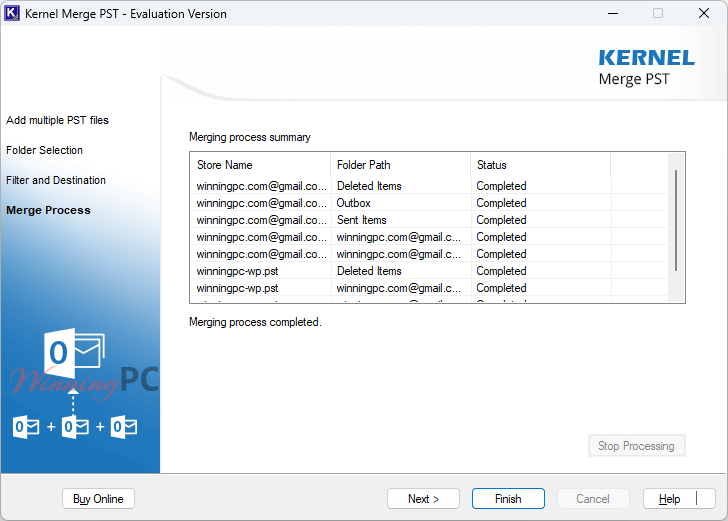Screen dimensions: 728x521
Task: Select the Merge Process step
Action: (x=48, y=210)
